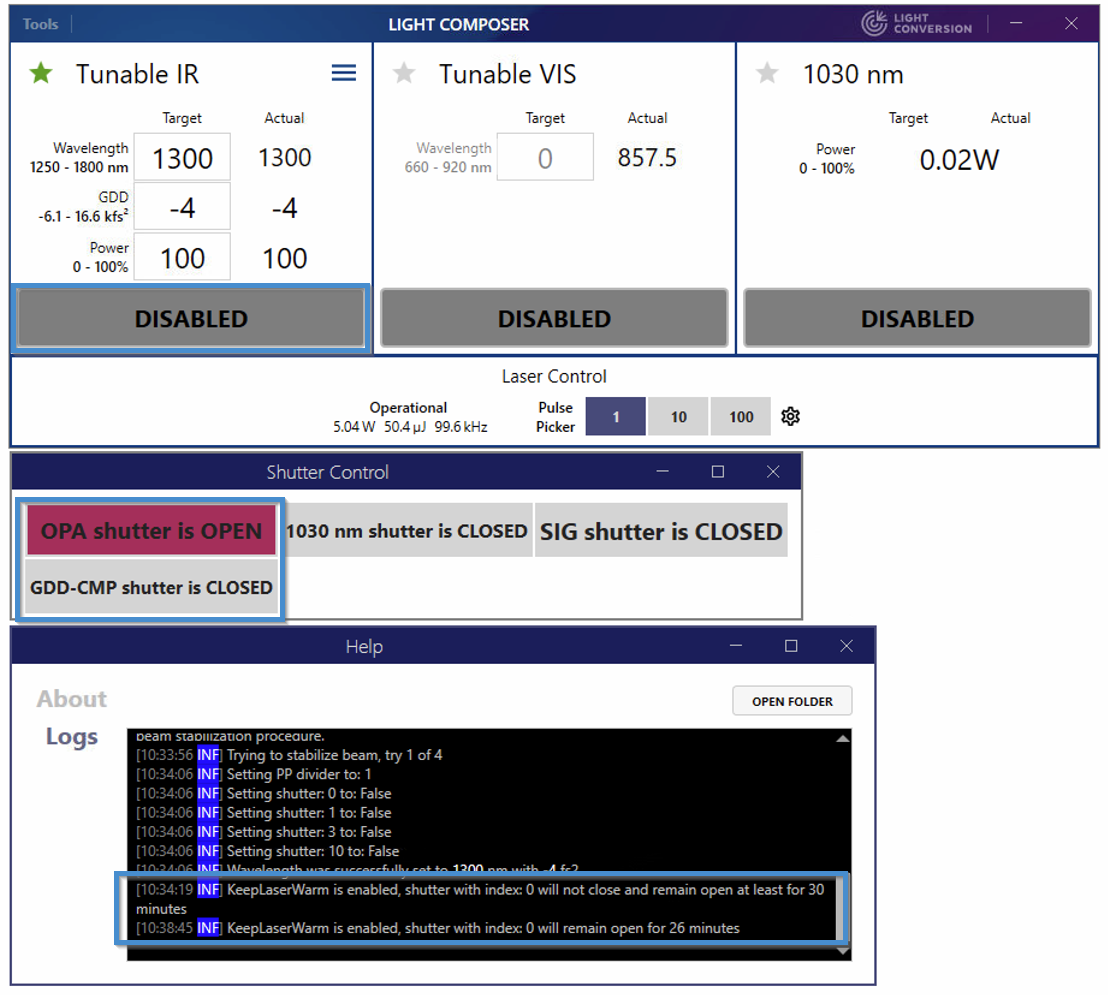This screenshot has height=995, width=1108.
Task: Click the log scrollbar down arrow
Action: [x=842, y=951]
